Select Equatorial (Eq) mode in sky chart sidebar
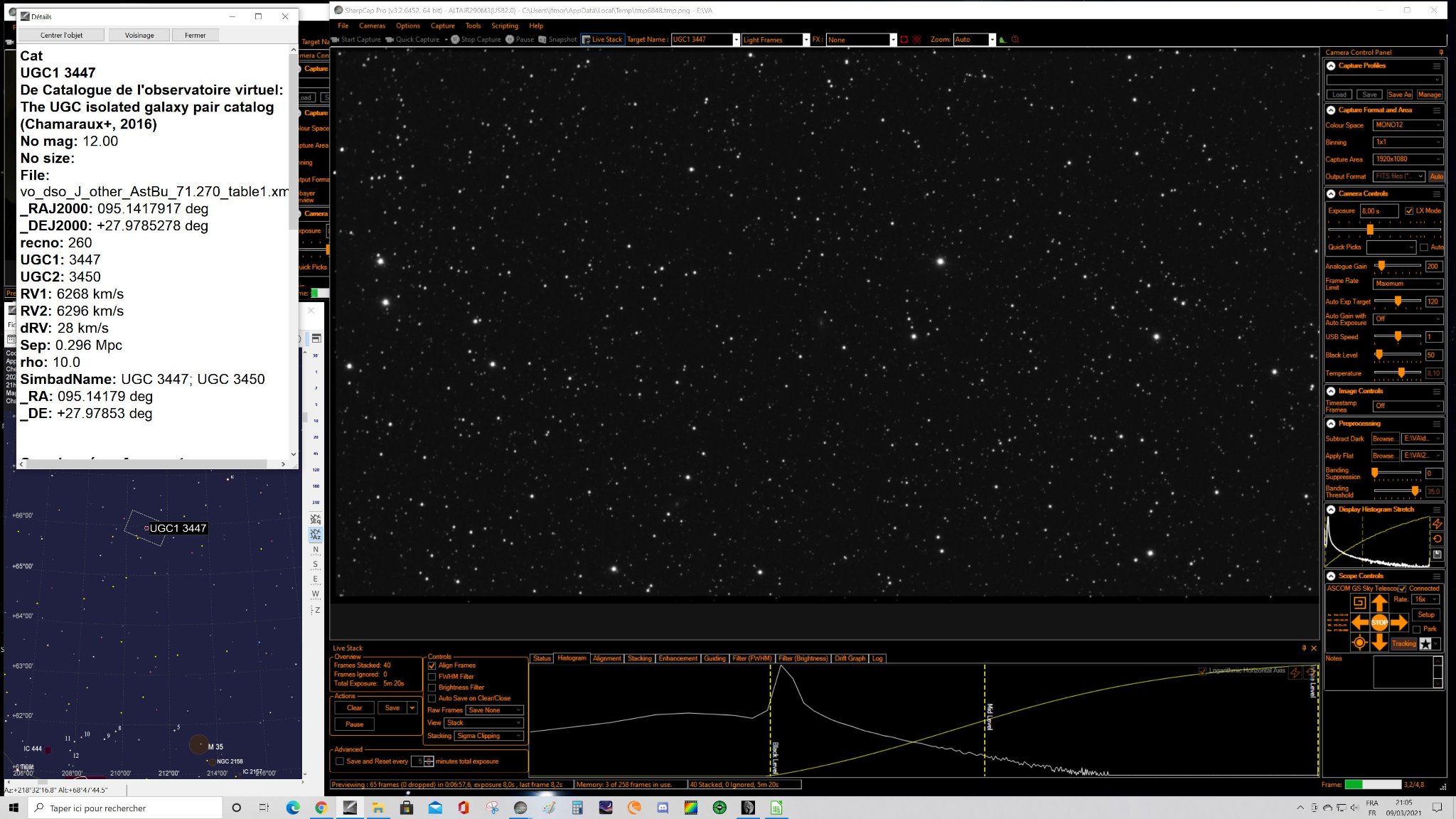The height and width of the screenshot is (819, 1456). (316, 519)
